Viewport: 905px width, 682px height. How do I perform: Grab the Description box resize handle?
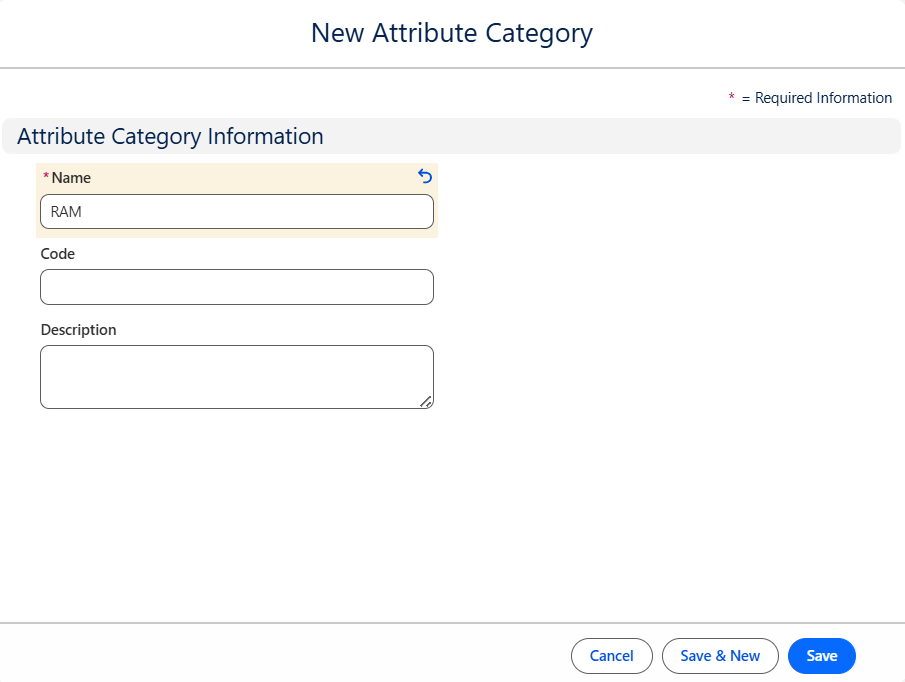coord(426,401)
